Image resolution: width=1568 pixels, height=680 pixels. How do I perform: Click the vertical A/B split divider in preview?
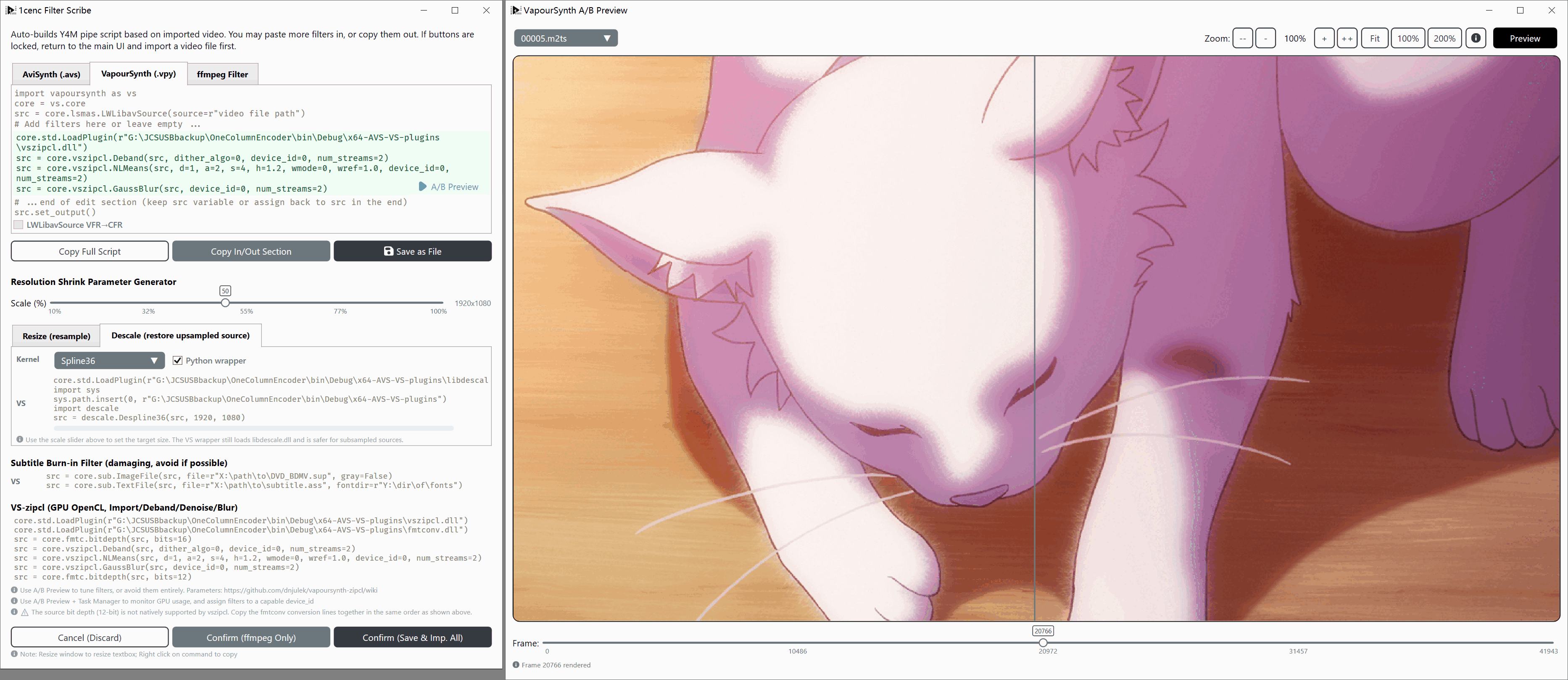[x=1035, y=338]
